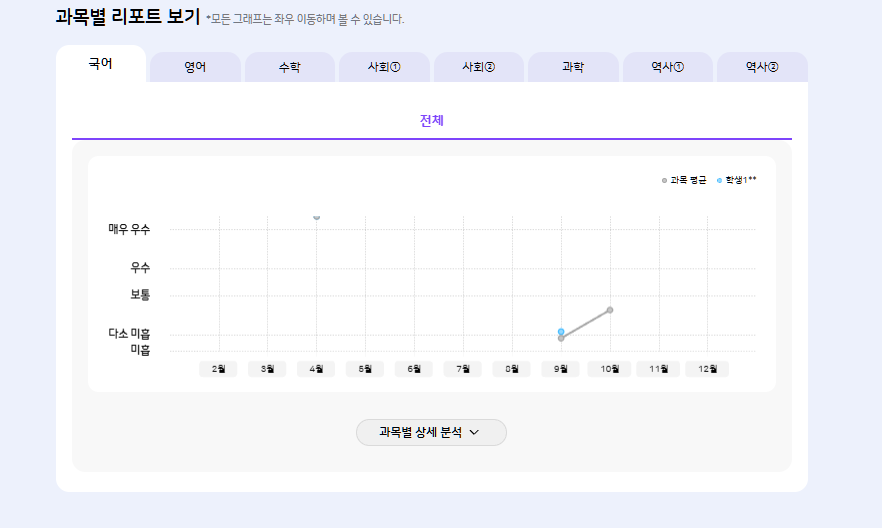Image resolution: width=882 pixels, height=528 pixels.
Task: Click the gray average point at 4월
Action: [x=317, y=216]
